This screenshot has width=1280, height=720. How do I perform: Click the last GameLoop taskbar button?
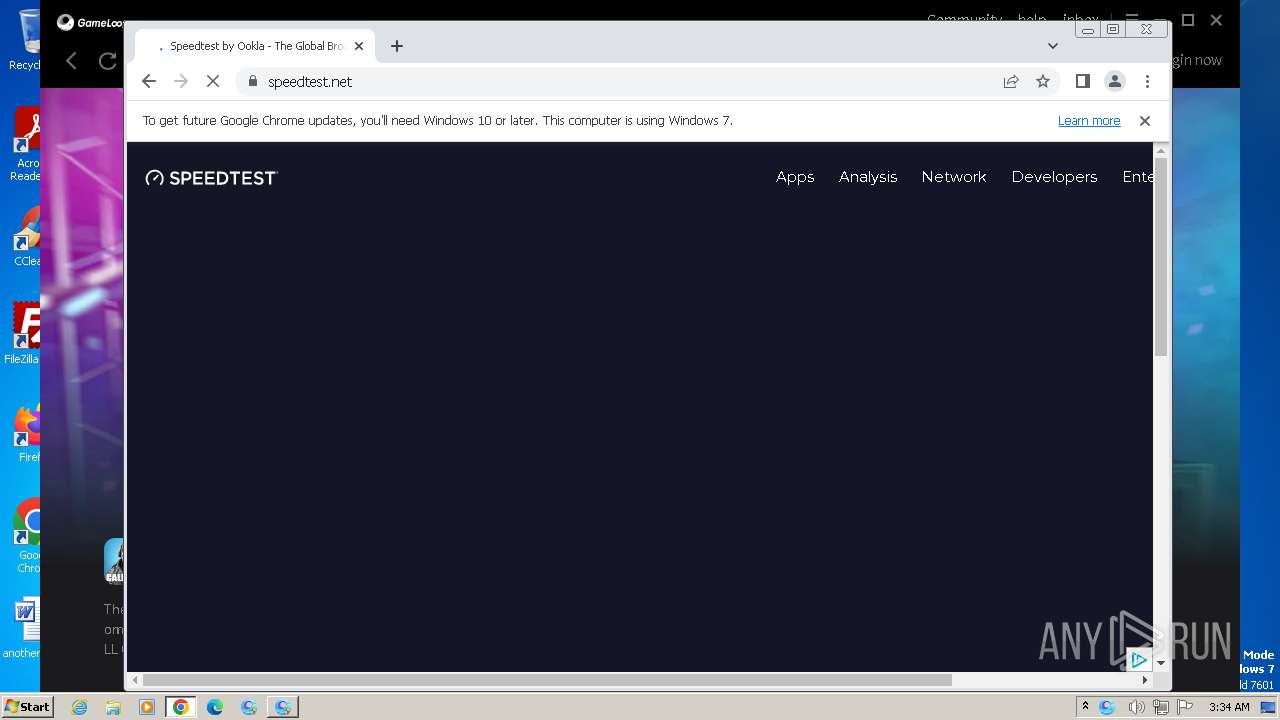click(x=283, y=707)
